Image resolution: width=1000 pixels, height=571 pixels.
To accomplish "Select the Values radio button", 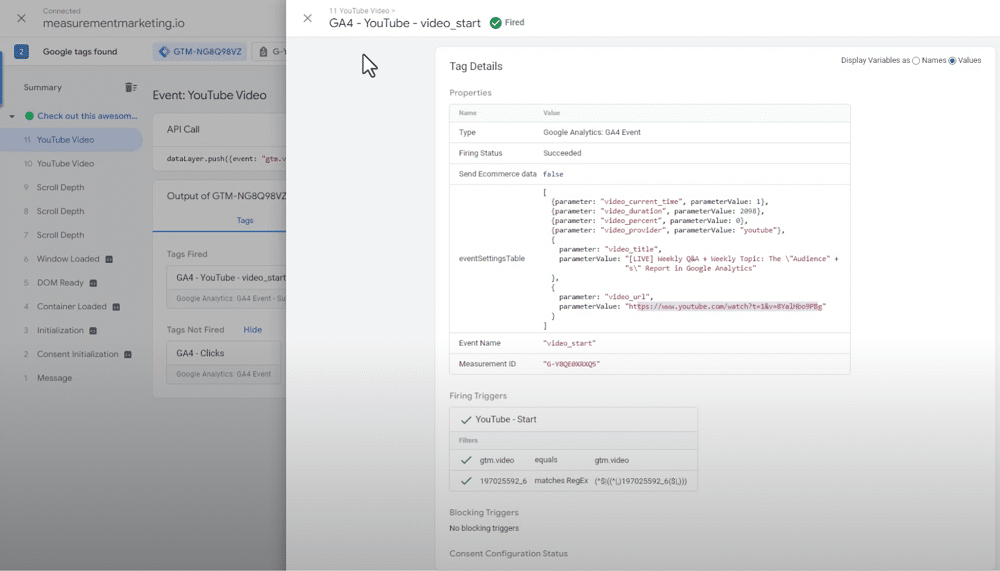I will point(952,61).
